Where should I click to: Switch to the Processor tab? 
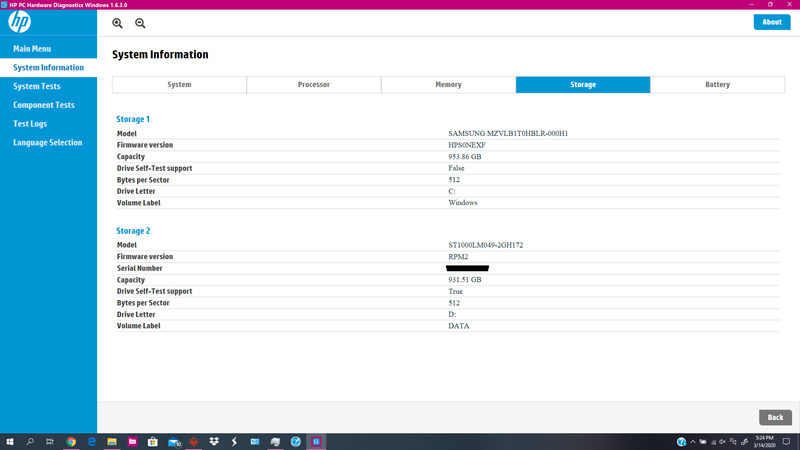click(314, 85)
